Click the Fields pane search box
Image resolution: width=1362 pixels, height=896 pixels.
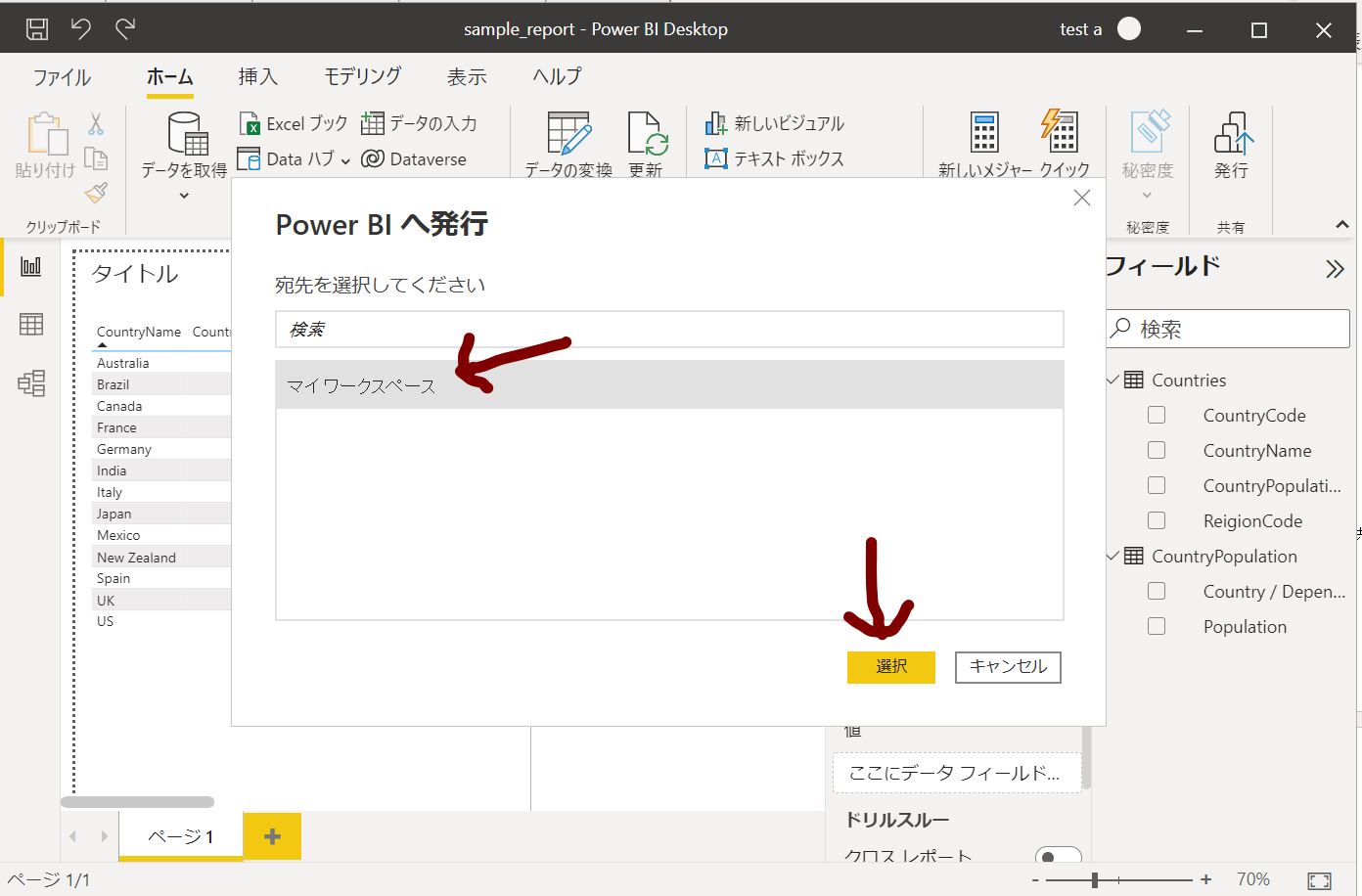(1228, 329)
